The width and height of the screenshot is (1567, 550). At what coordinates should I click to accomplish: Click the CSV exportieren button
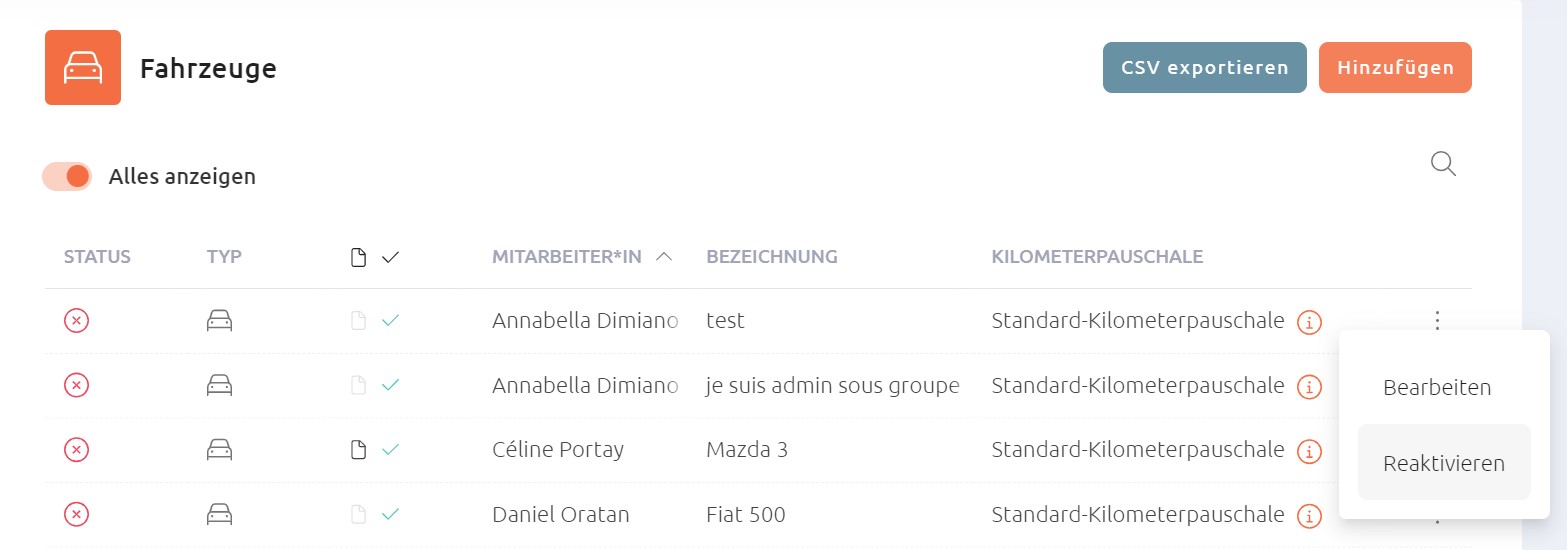(1205, 68)
